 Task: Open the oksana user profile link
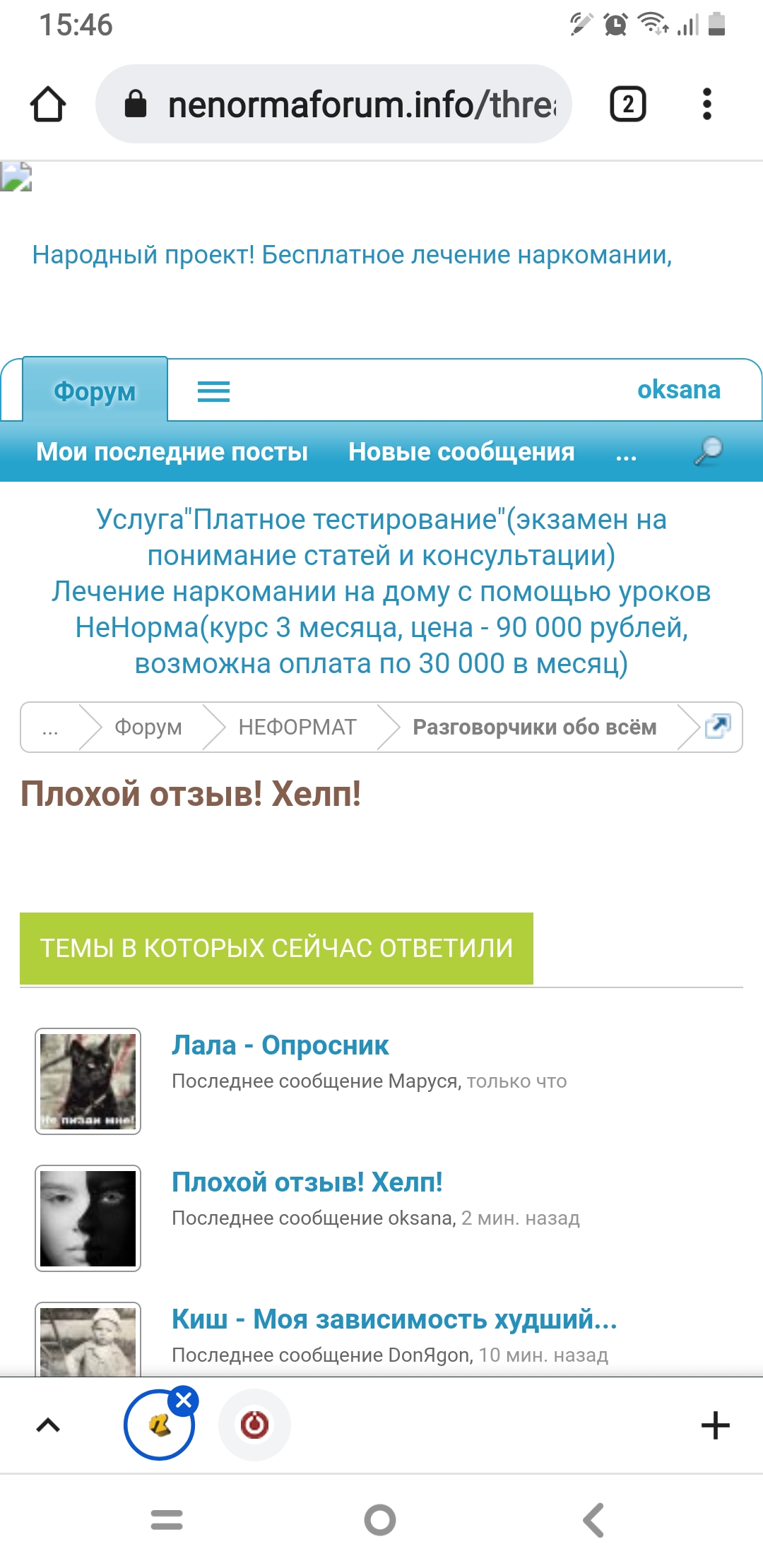tap(679, 389)
